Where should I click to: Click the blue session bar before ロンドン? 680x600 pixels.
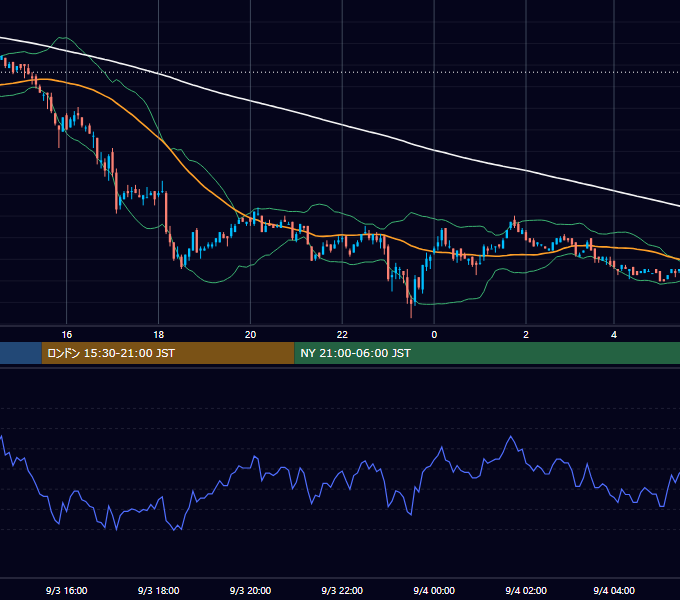coord(21,353)
